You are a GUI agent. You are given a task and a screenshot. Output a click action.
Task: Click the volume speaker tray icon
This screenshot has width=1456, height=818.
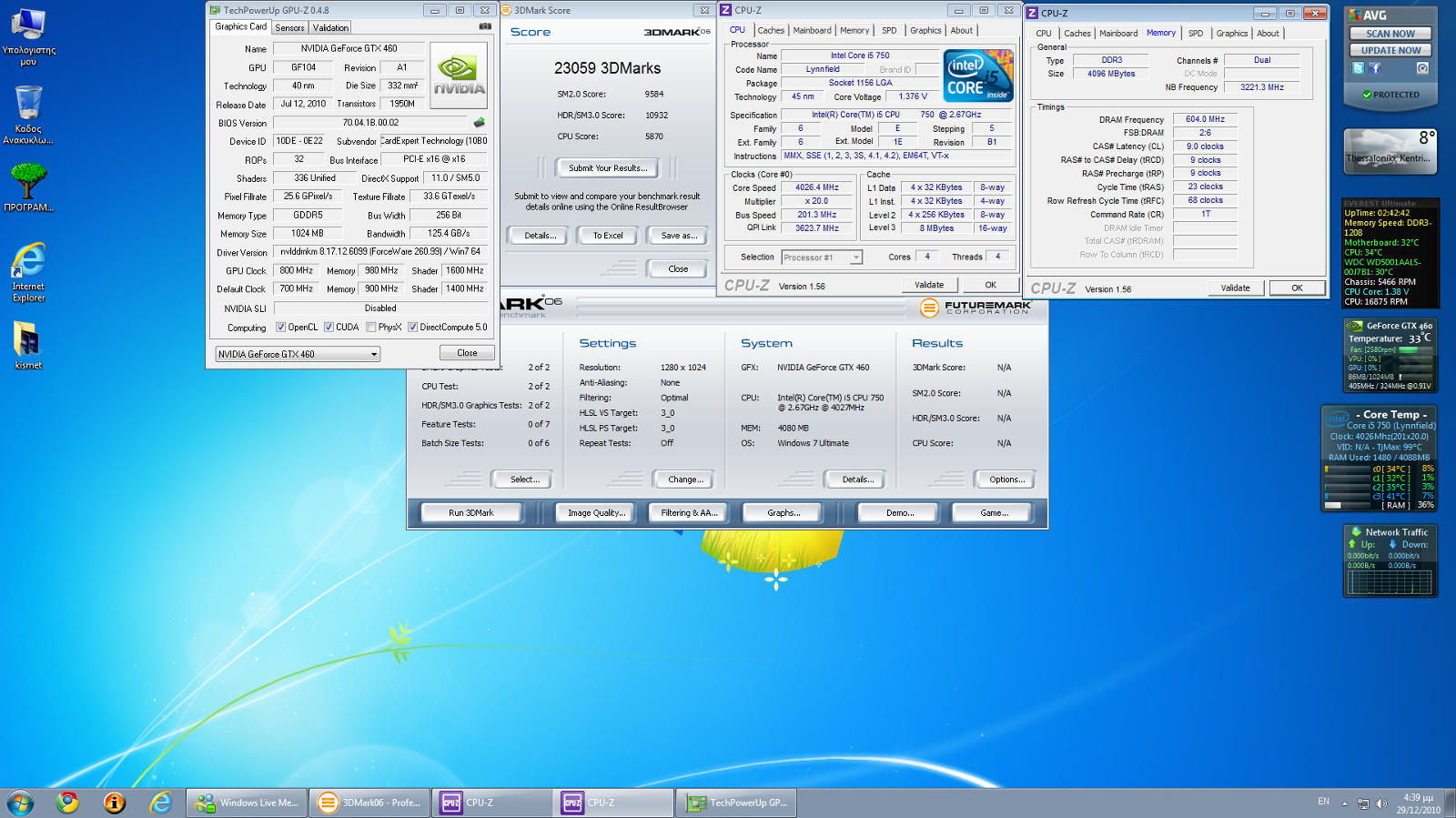click(x=1381, y=803)
